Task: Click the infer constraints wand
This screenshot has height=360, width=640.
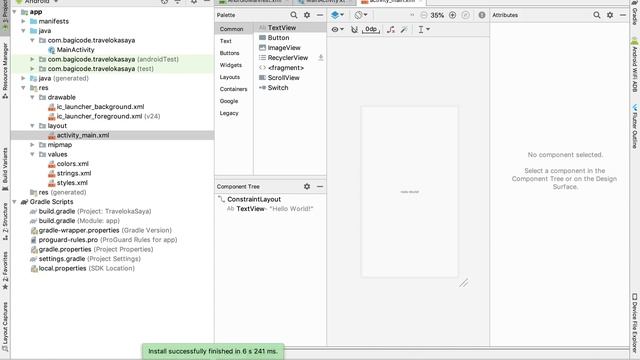Action: tap(404, 29)
